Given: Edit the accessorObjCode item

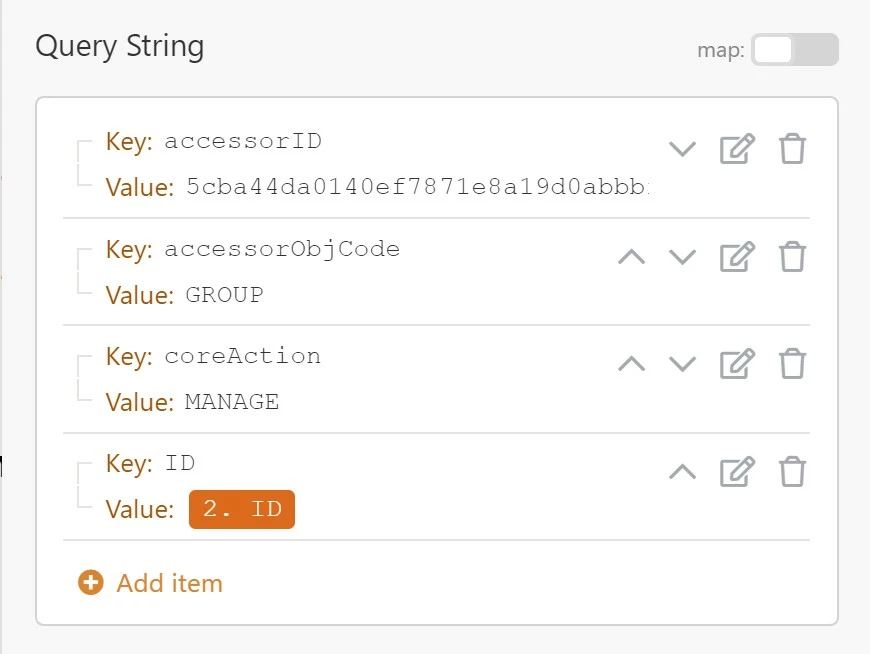Looking at the screenshot, I should click(737, 257).
